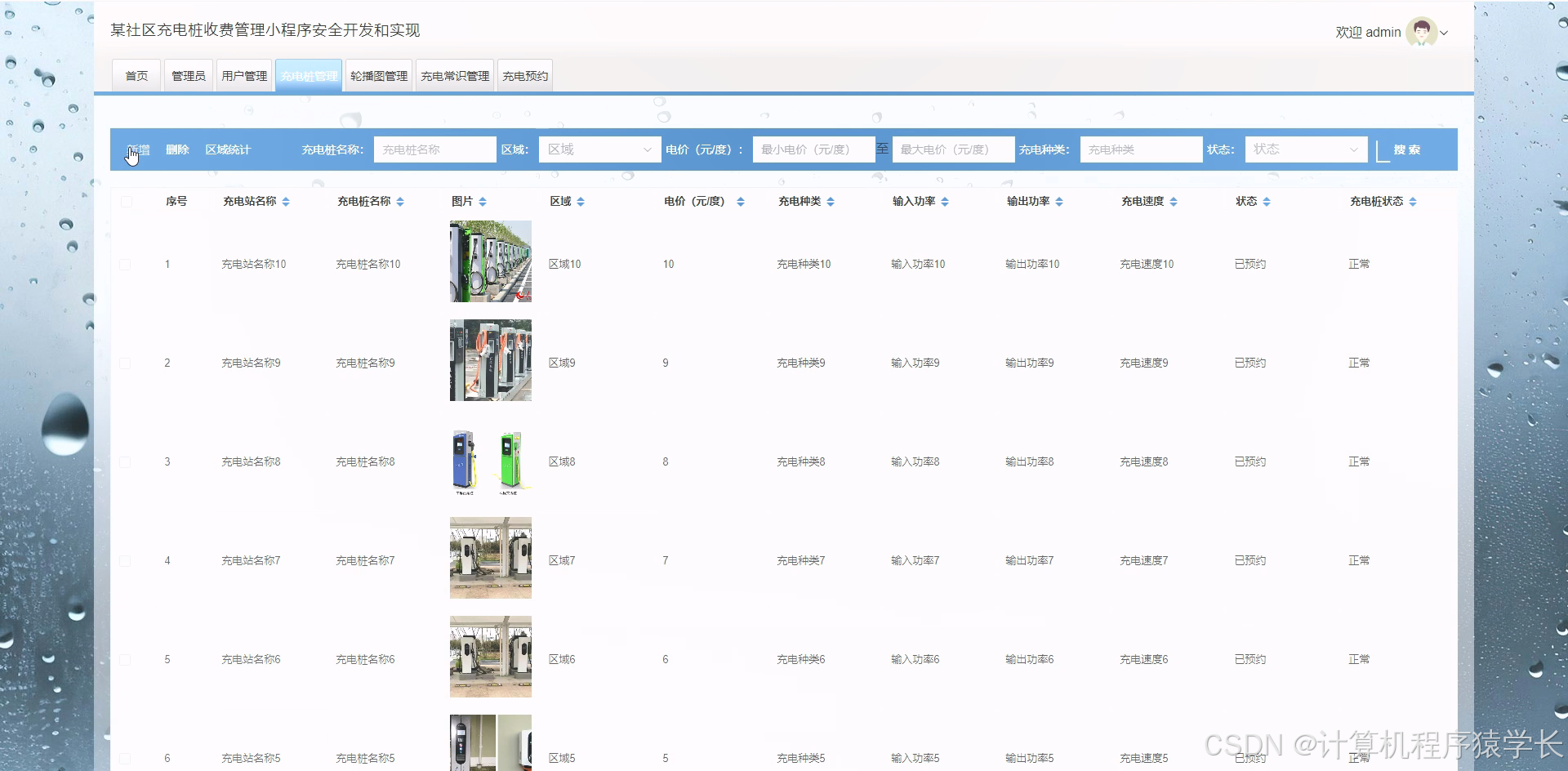
Task: Focus the 最小电价 input field
Action: coord(814,149)
